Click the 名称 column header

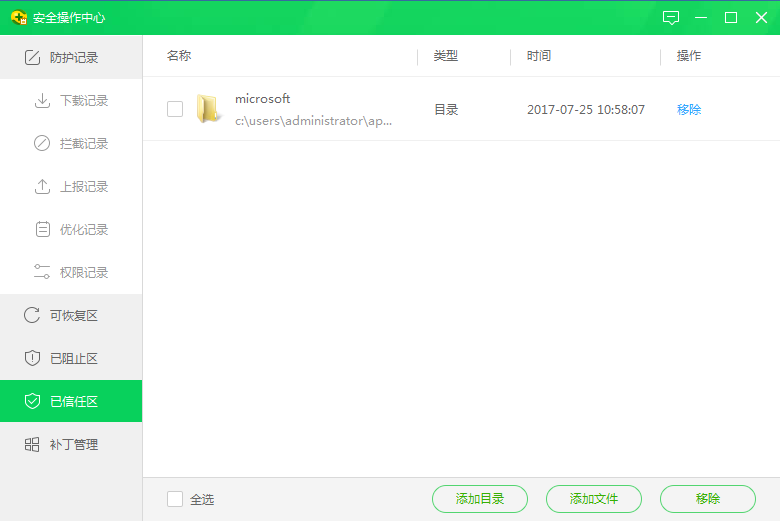[x=179, y=56]
